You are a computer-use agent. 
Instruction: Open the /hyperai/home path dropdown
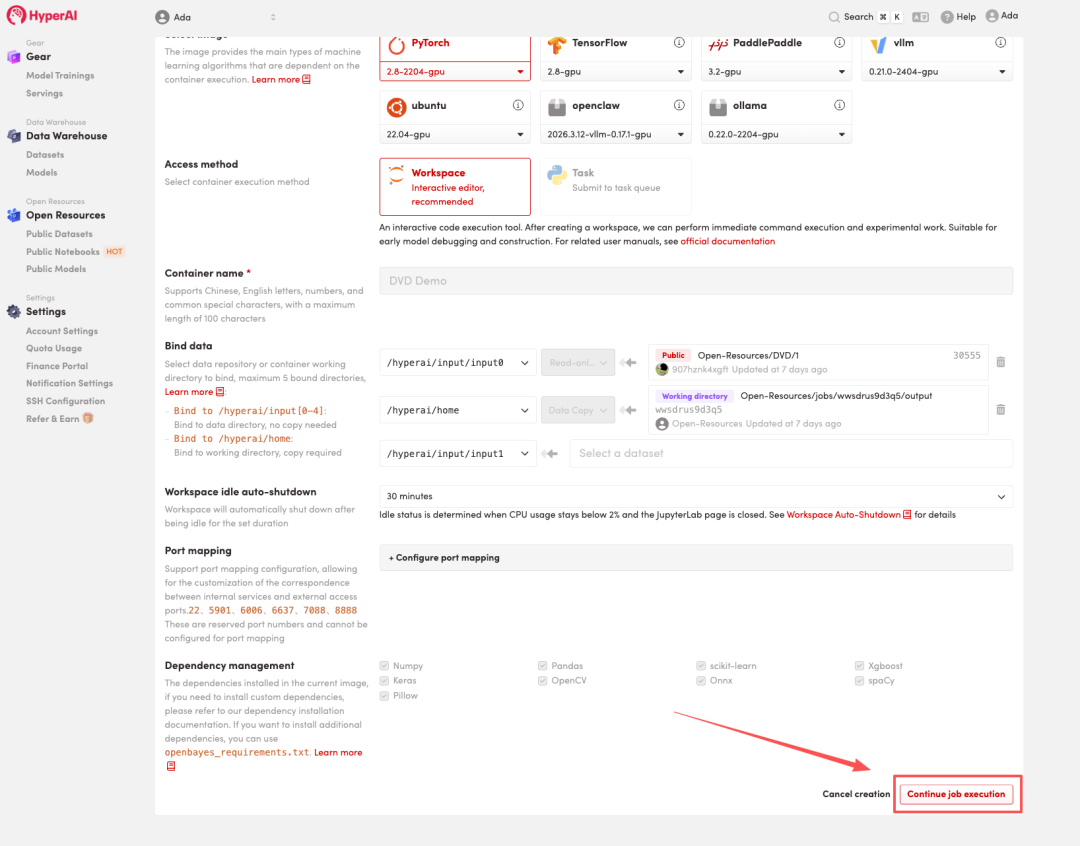point(457,410)
